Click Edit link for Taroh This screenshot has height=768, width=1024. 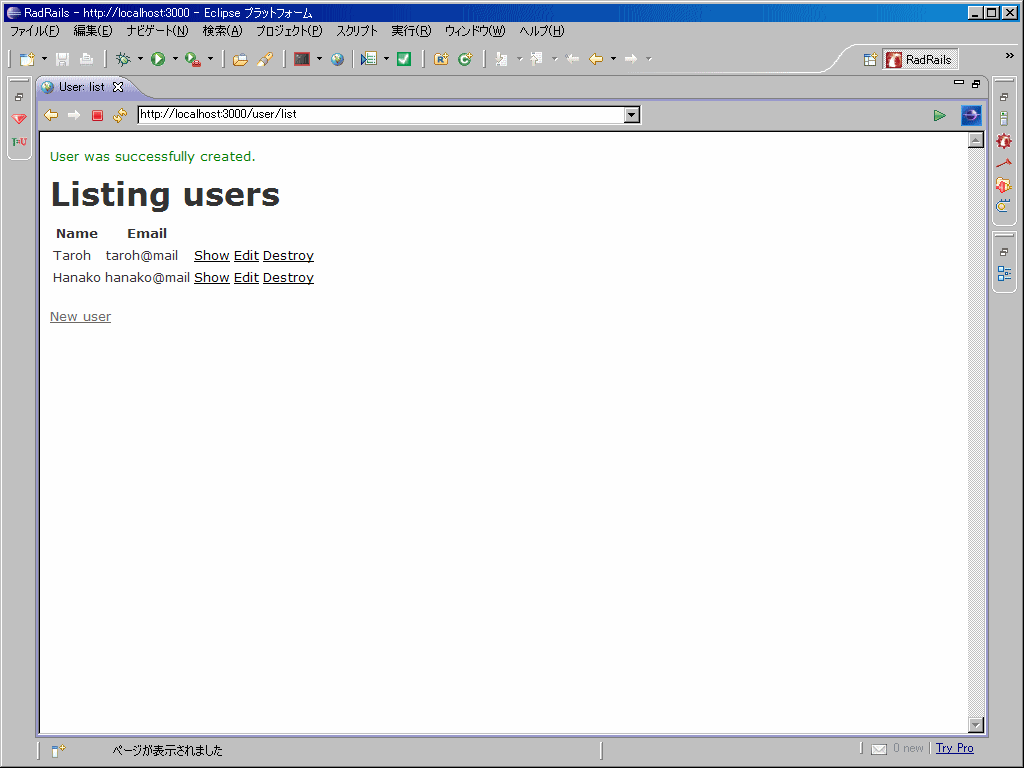click(246, 256)
